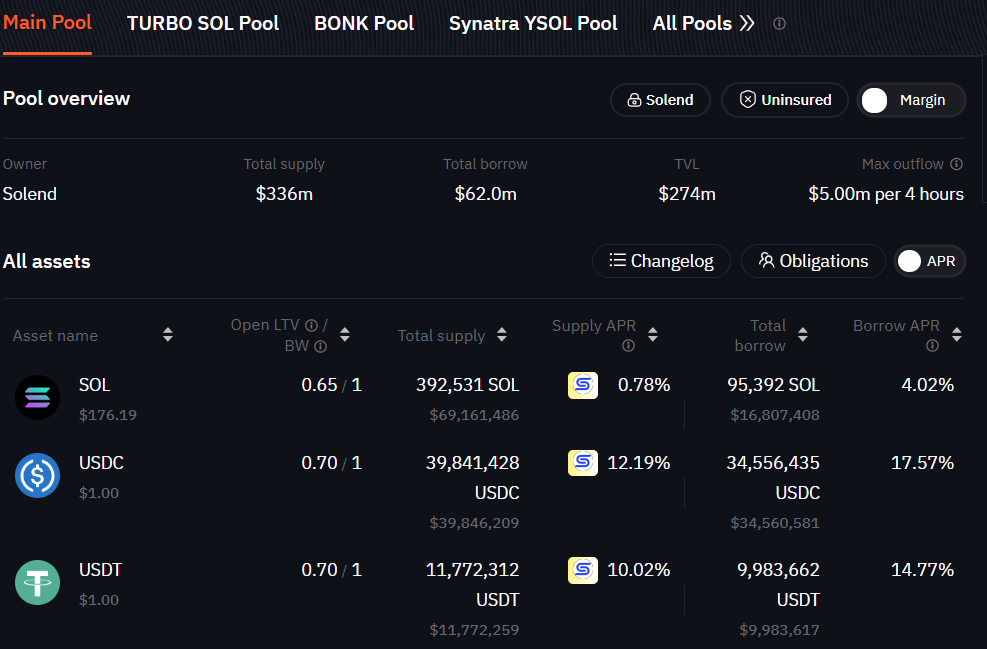987x649 pixels.
Task: Click the 14.77% borrow APR value
Action: point(923,570)
